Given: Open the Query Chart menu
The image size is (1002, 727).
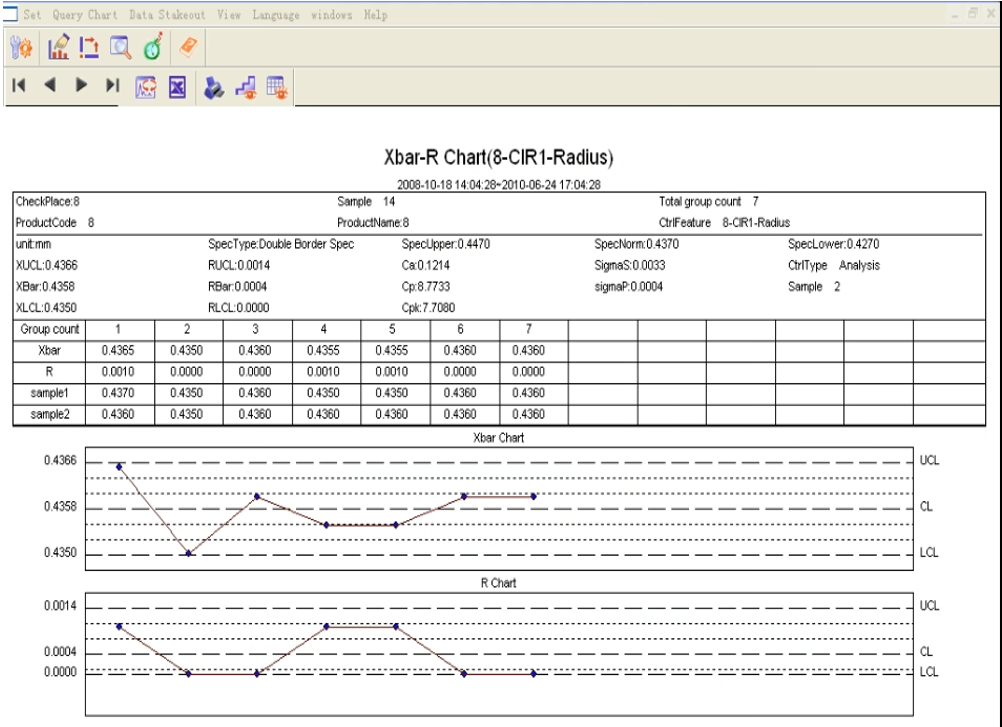Looking at the screenshot, I should click(84, 15).
